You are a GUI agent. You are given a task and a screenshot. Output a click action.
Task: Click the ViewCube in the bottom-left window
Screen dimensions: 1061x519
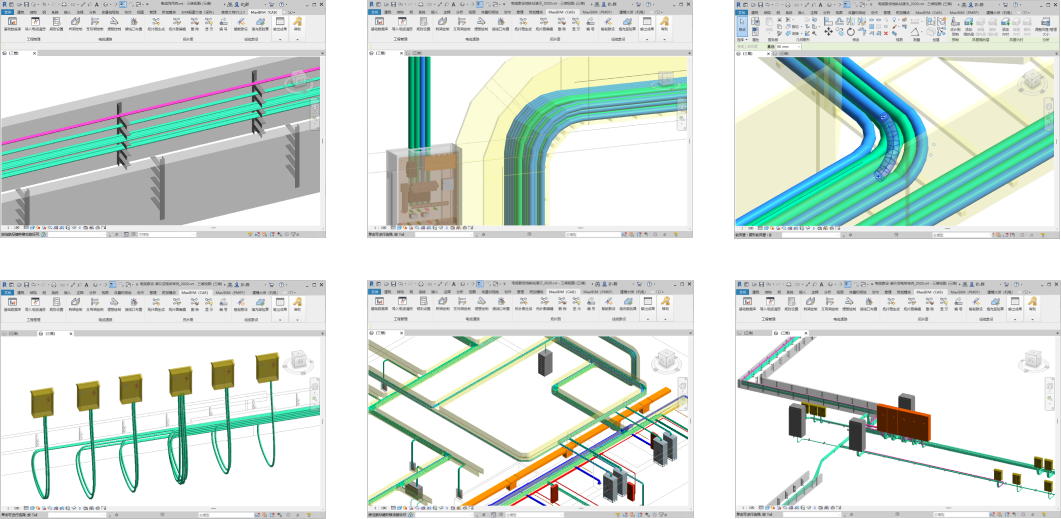click(299, 361)
